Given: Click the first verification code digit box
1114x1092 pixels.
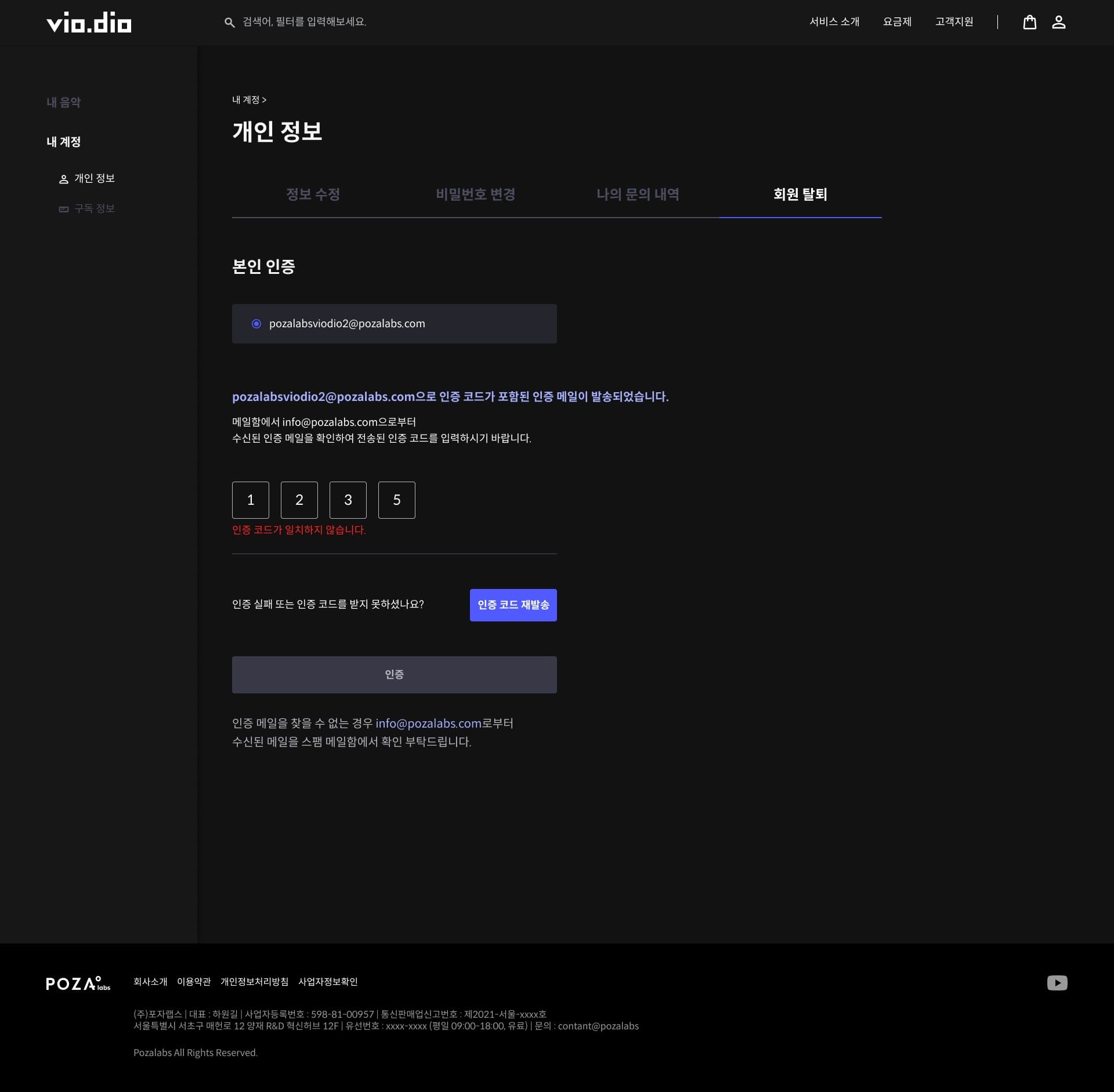Looking at the screenshot, I should point(250,500).
